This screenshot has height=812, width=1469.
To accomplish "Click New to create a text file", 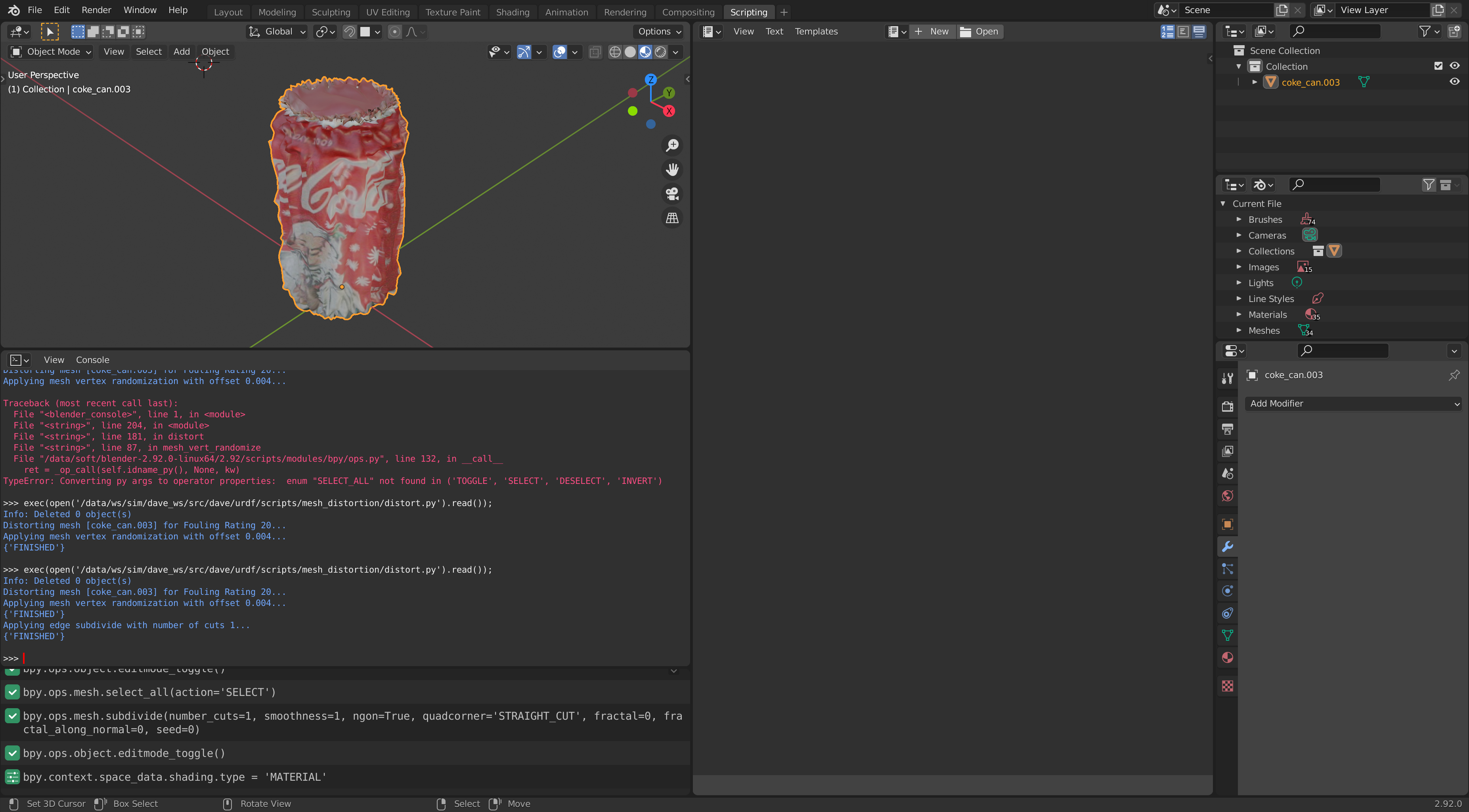I will (932, 32).
